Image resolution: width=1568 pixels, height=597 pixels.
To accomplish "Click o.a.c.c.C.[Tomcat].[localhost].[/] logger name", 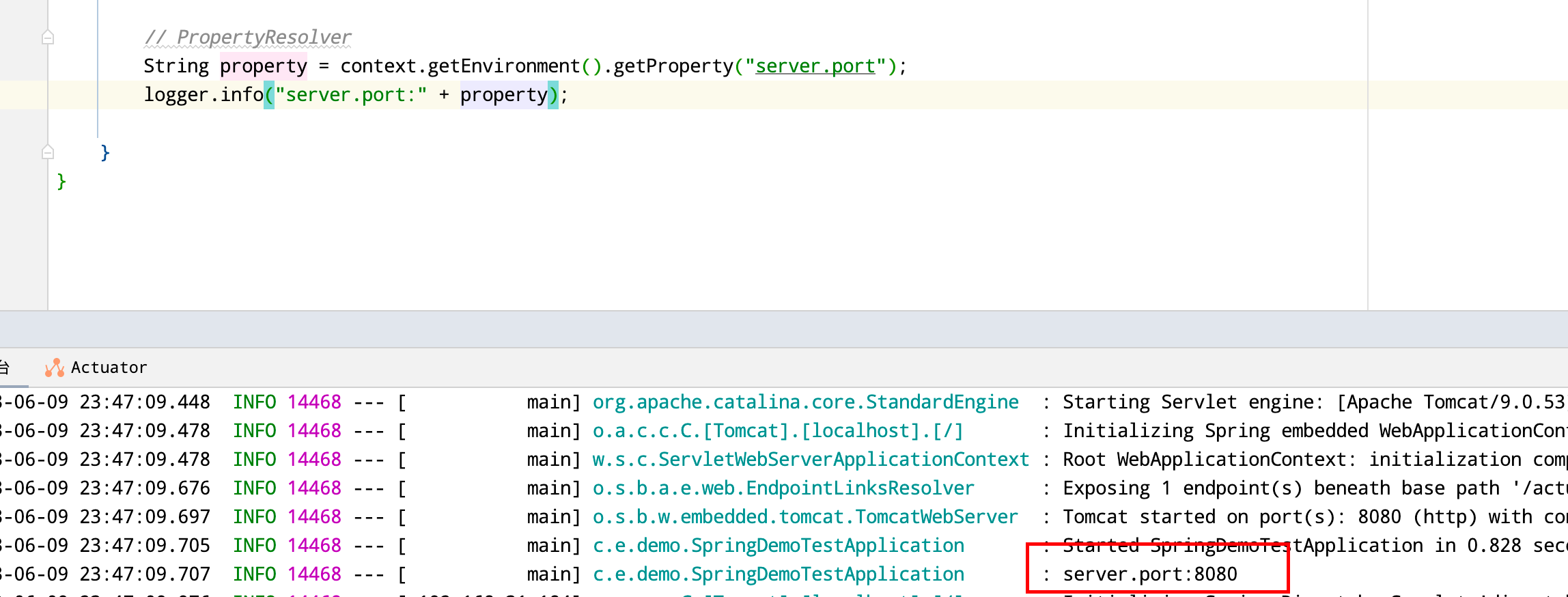I will (x=778, y=431).
